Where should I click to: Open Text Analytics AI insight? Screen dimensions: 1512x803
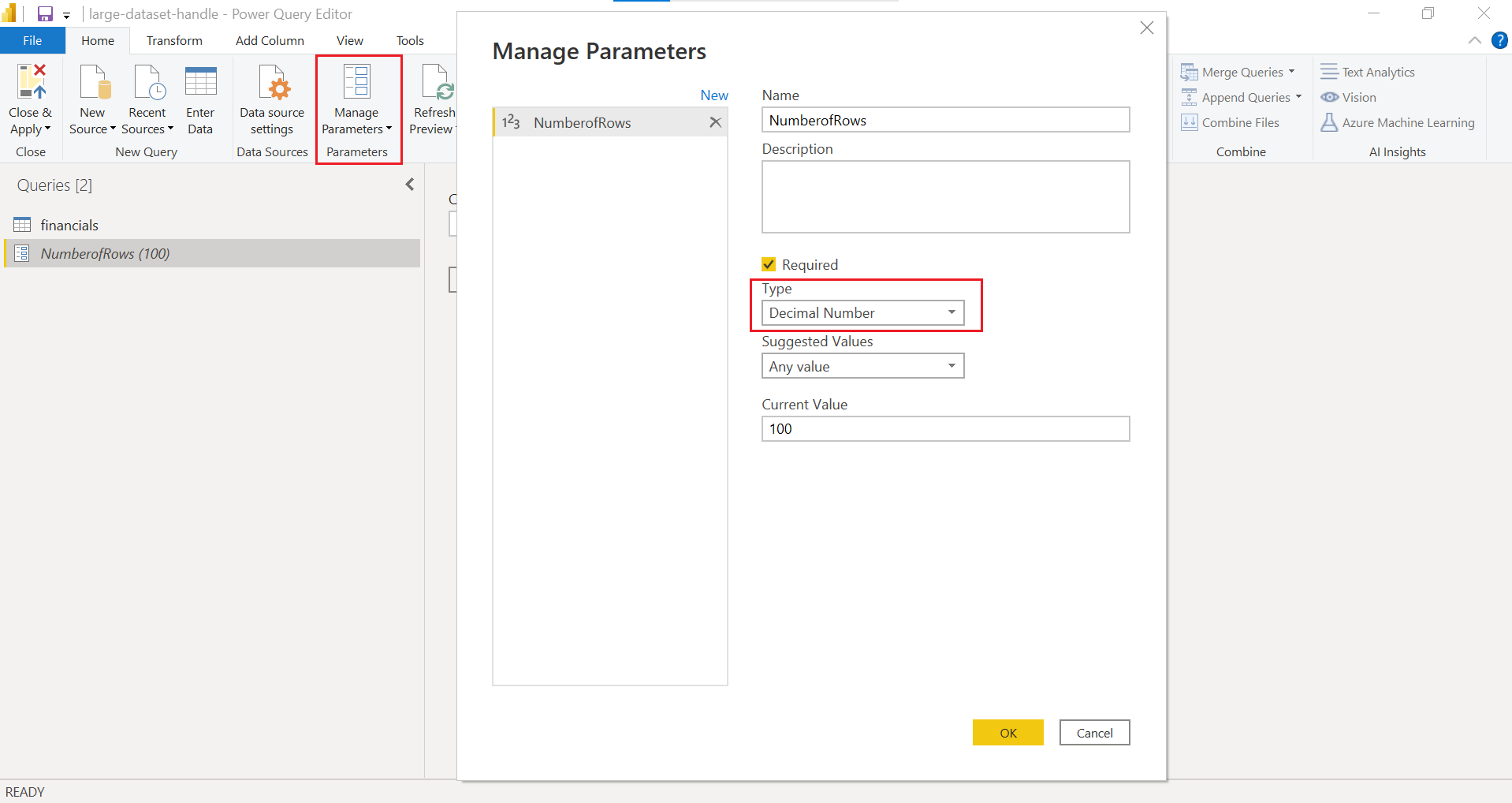point(1368,72)
